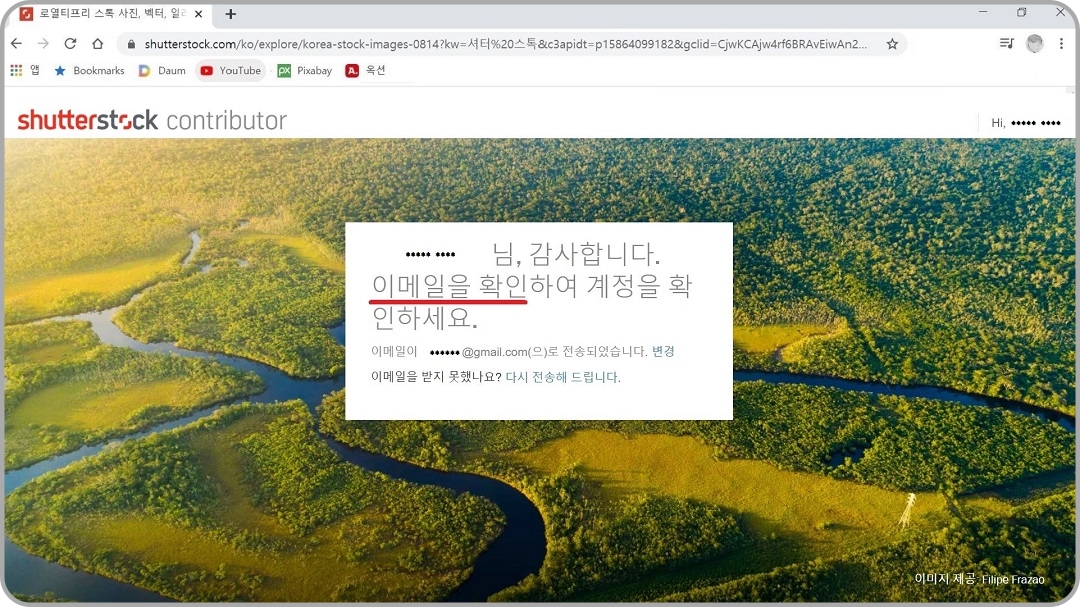Open the Chrome apps grid
Viewport: 1080px width, 607px height.
point(17,70)
